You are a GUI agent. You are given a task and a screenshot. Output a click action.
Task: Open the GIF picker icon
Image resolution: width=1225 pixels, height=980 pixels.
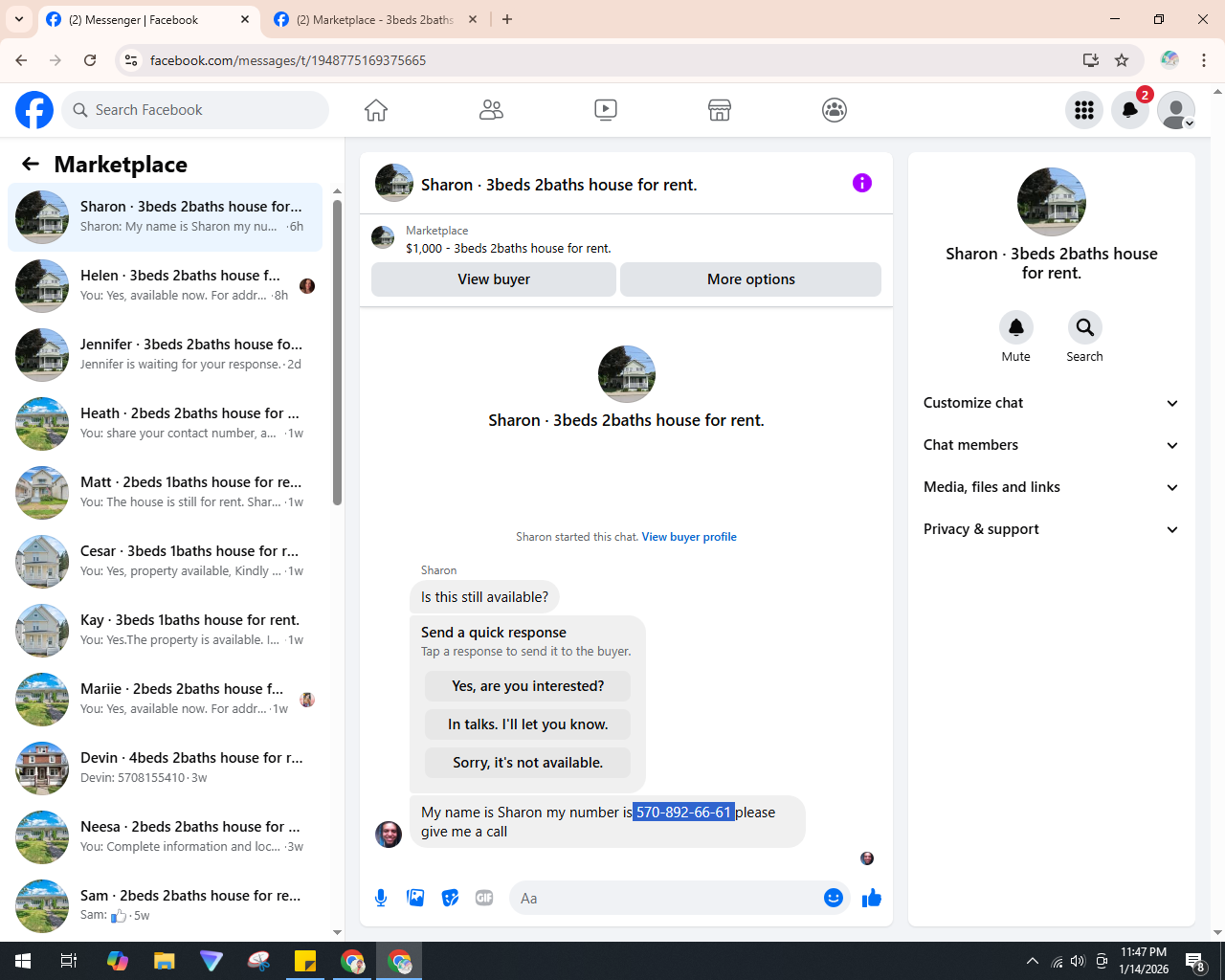484,898
